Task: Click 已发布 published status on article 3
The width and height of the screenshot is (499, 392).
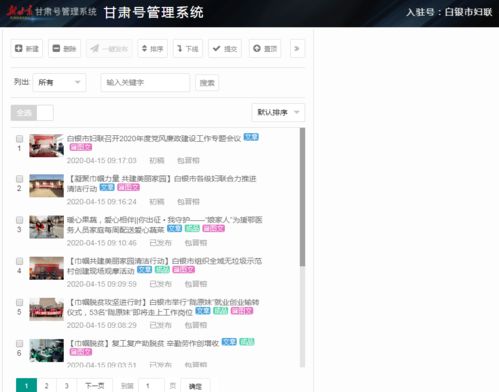Action: (x=160, y=243)
